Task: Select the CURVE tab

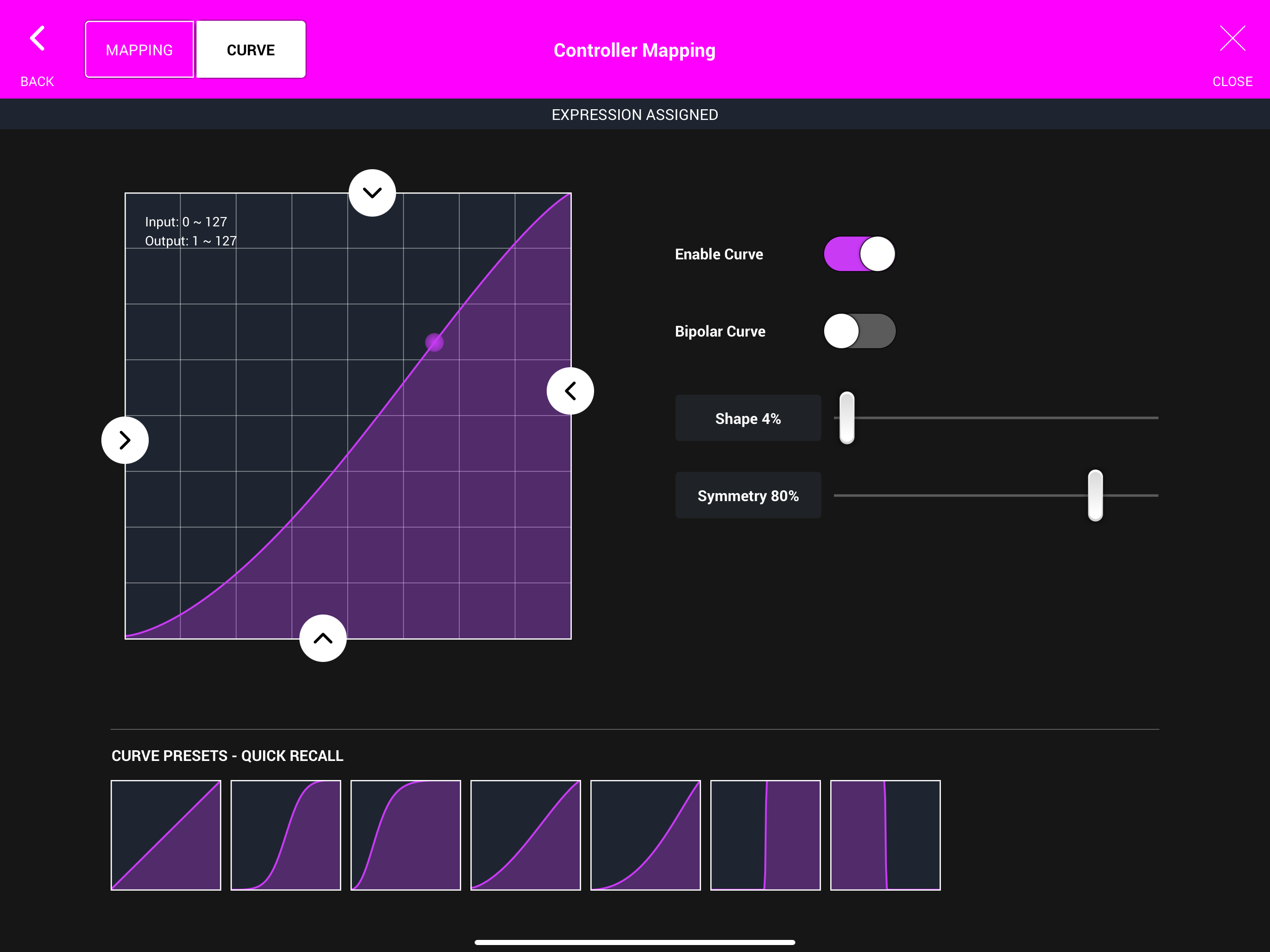Action: [x=251, y=50]
